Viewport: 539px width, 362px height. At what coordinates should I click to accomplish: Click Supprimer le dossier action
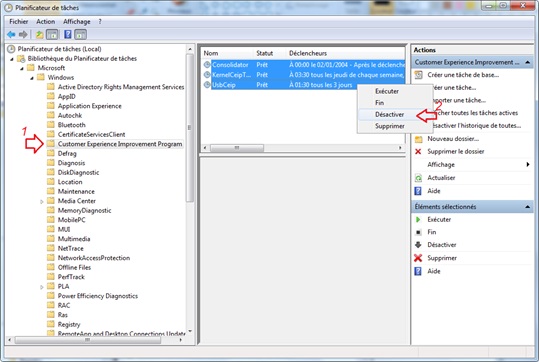[x=456, y=152]
